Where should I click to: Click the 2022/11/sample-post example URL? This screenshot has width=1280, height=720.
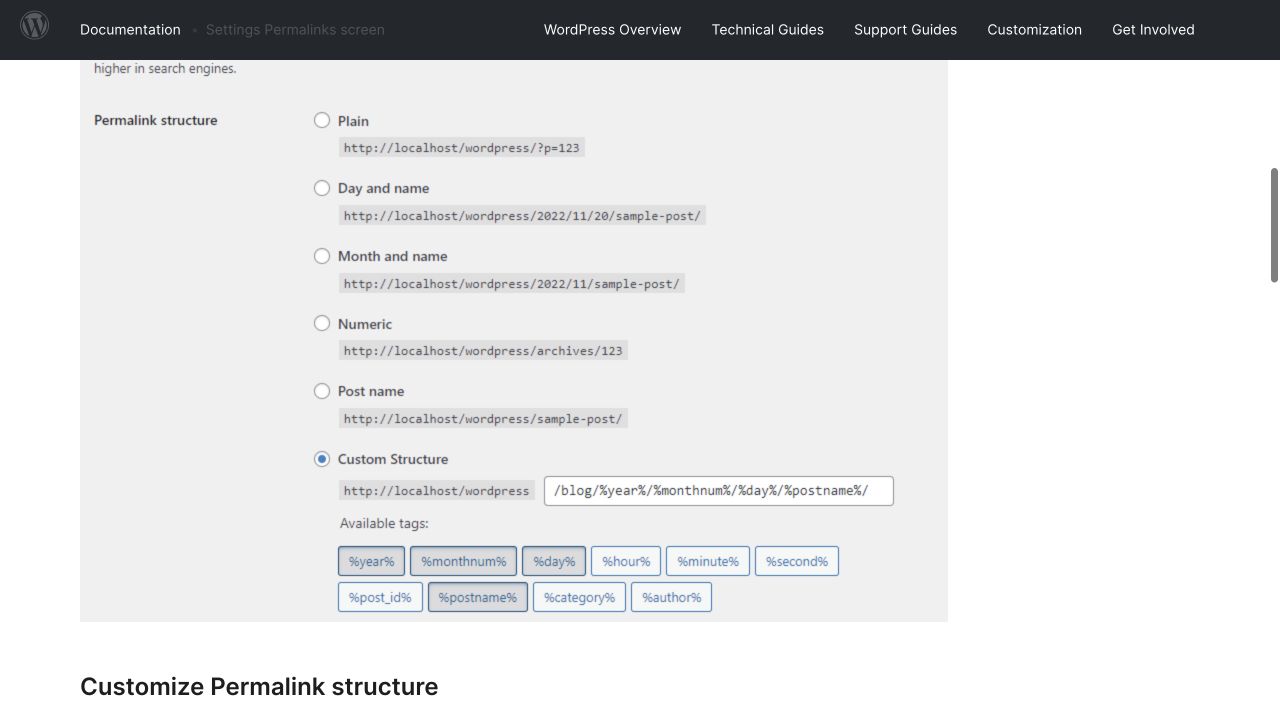pyautogui.click(x=512, y=284)
